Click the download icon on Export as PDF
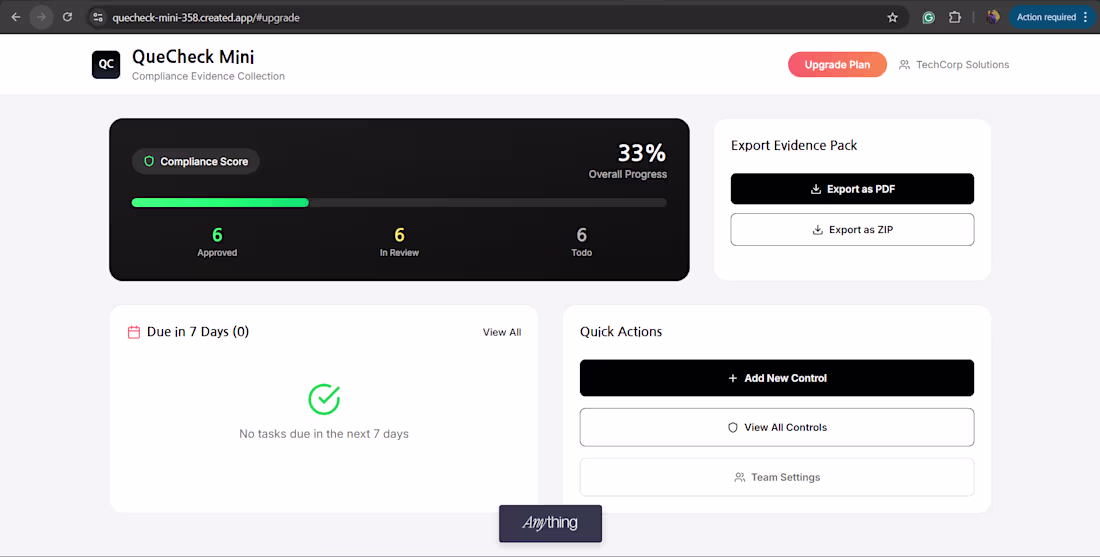Viewport: 1100px width, 557px height. [x=816, y=189]
